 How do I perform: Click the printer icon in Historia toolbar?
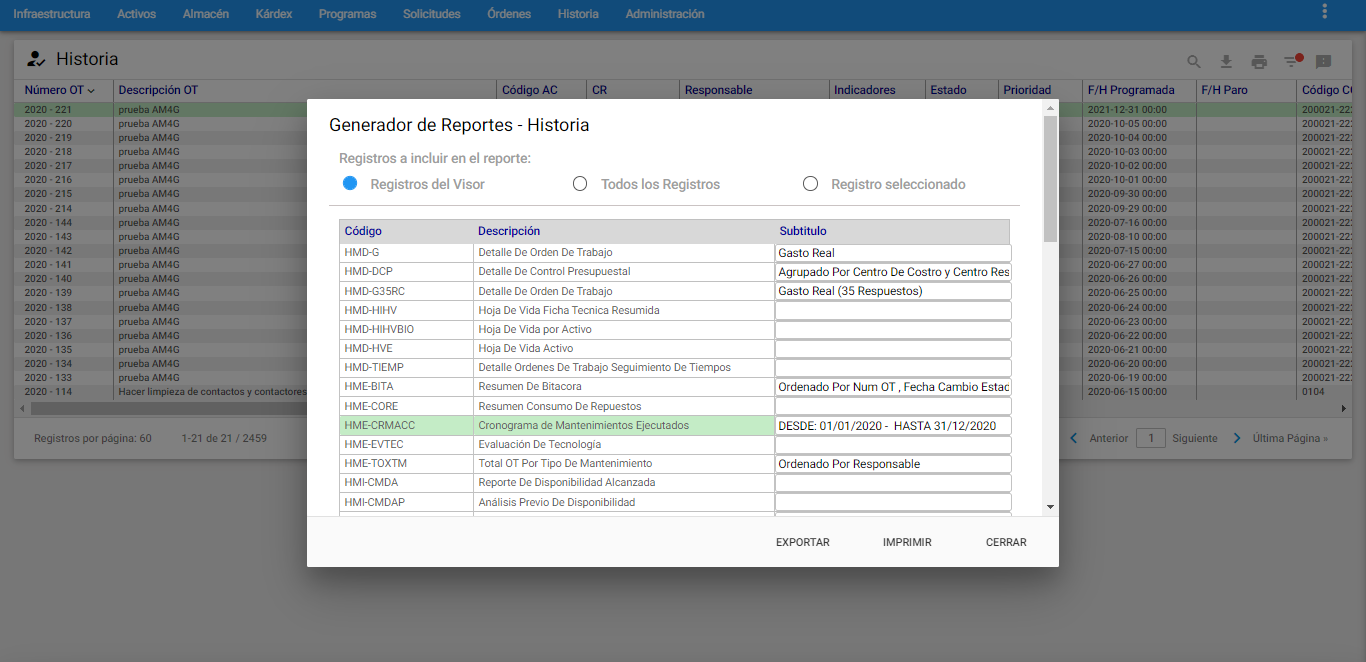pos(1259,62)
